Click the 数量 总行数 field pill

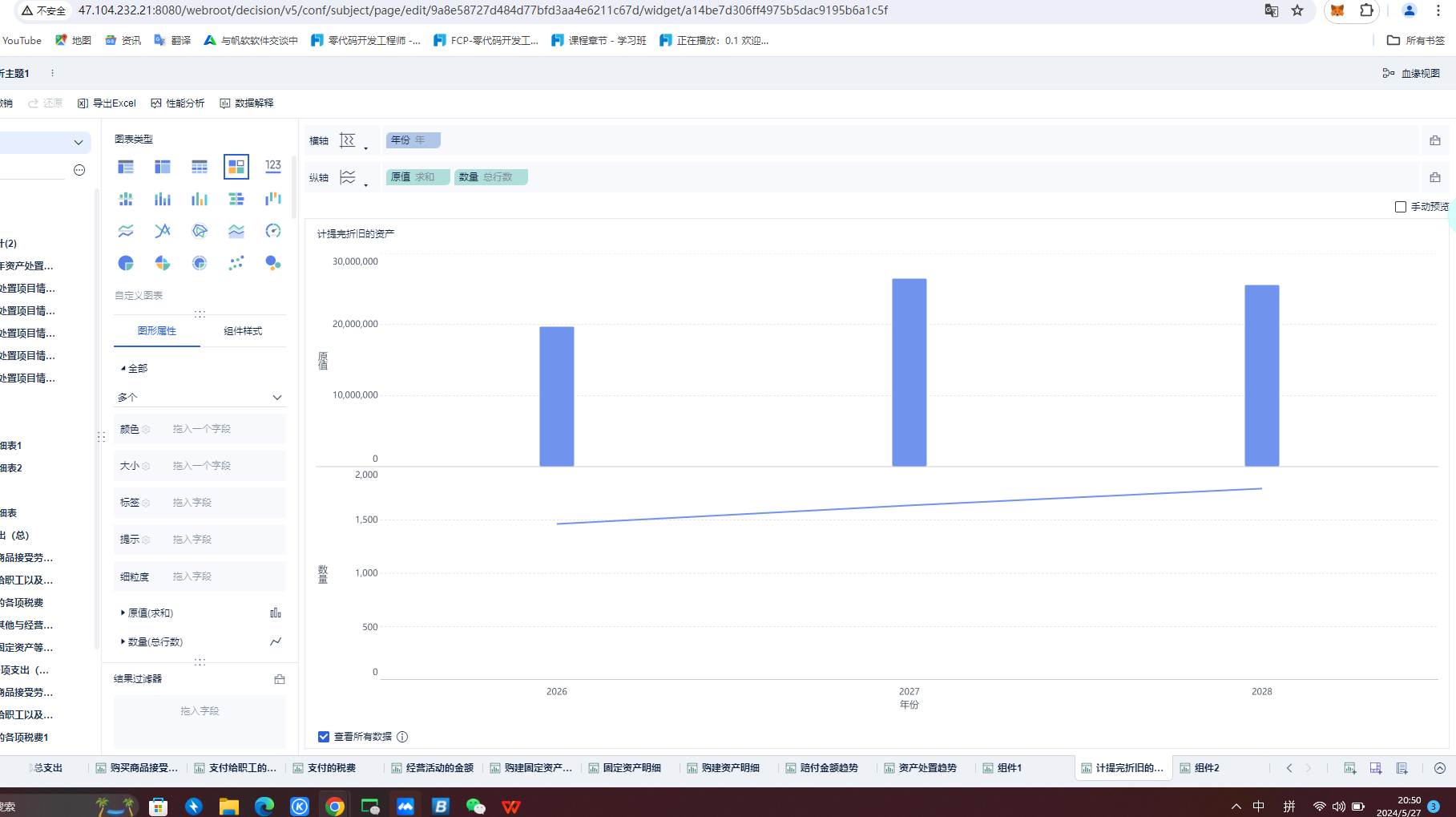tap(490, 177)
